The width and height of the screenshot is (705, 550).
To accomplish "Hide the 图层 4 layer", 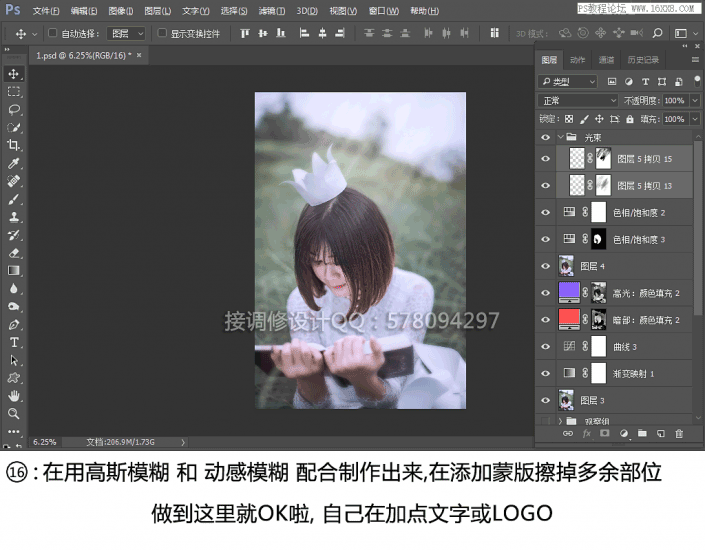I will 545,266.
